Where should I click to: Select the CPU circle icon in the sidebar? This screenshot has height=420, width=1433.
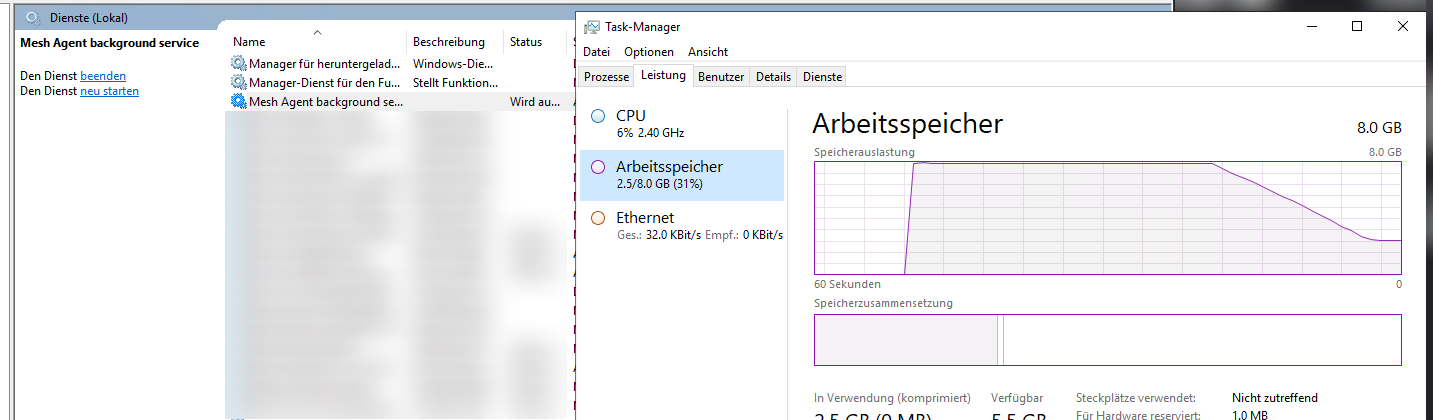point(598,117)
